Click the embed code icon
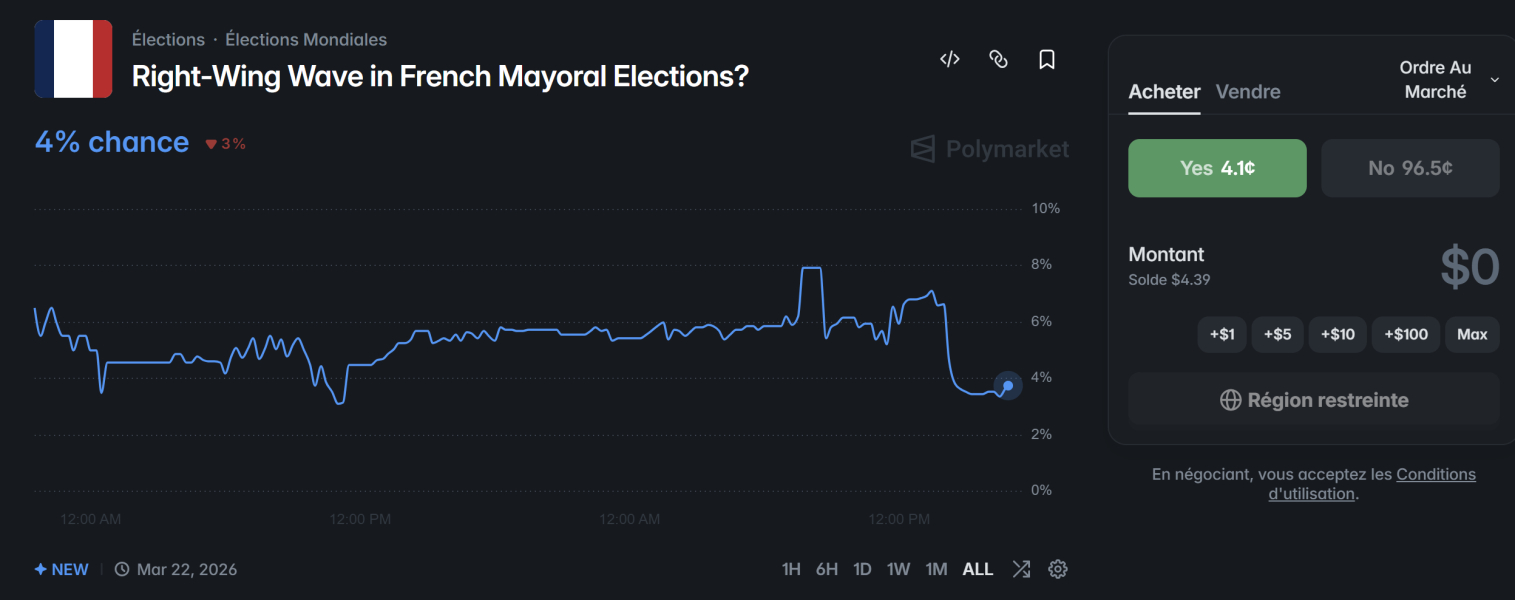Image resolution: width=1515 pixels, height=600 pixels. pos(950,59)
